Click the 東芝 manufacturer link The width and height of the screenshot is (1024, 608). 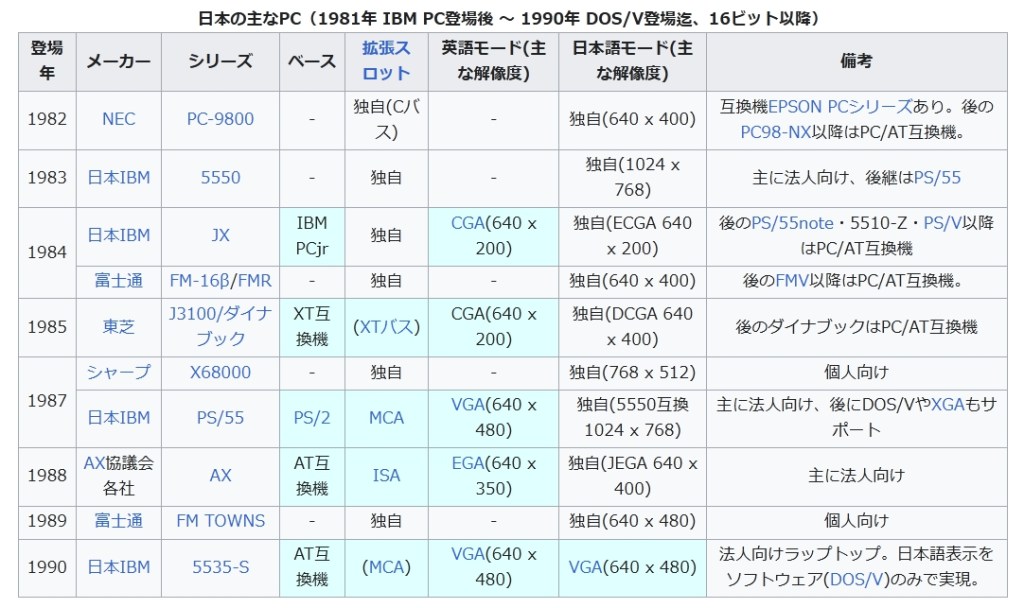[x=118, y=327]
